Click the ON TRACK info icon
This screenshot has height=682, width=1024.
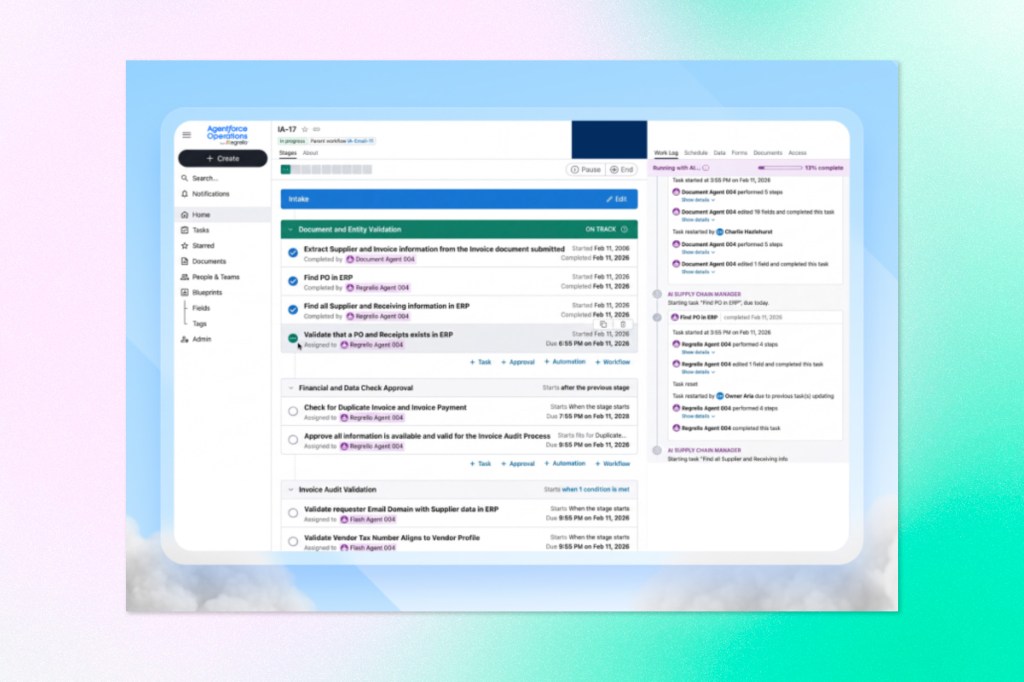tap(624, 229)
